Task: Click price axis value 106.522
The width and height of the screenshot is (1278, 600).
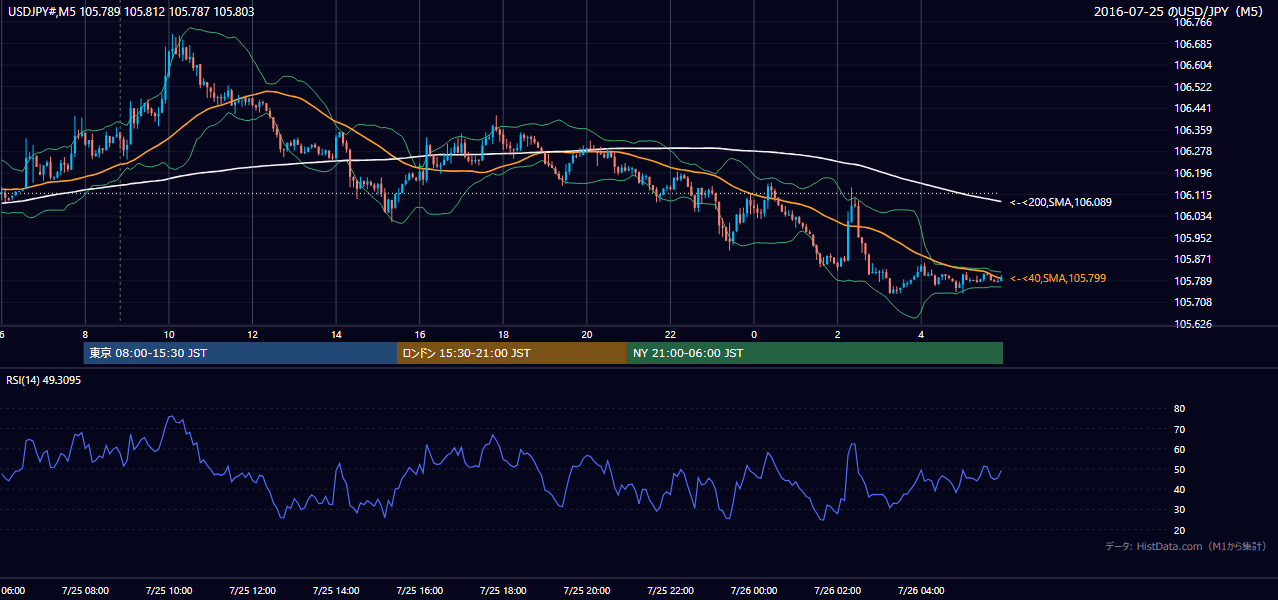Action: 1193,87
